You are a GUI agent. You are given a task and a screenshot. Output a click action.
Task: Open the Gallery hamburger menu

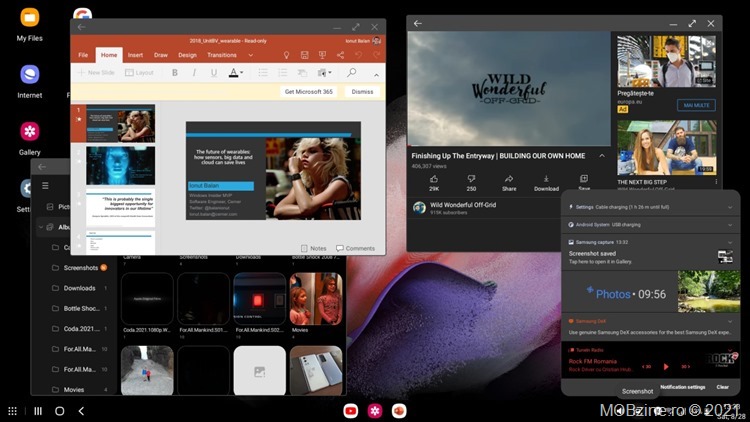(x=45, y=186)
